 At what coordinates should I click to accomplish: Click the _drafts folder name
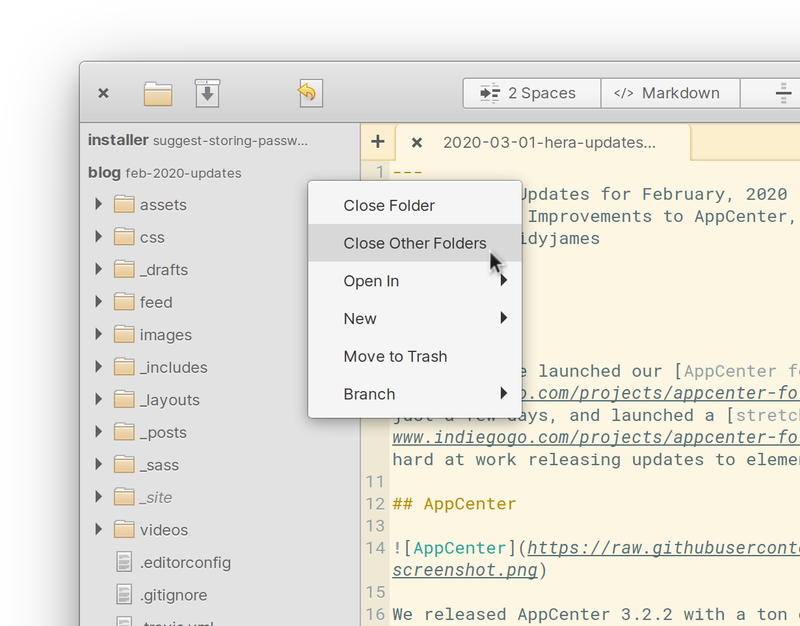point(164,270)
